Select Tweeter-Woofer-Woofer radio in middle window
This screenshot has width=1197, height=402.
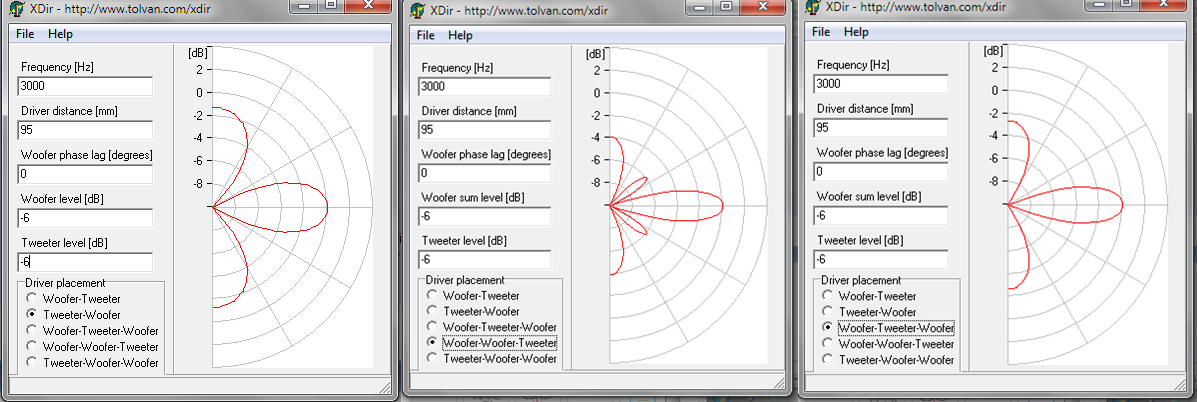pyautogui.click(x=432, y=358)
